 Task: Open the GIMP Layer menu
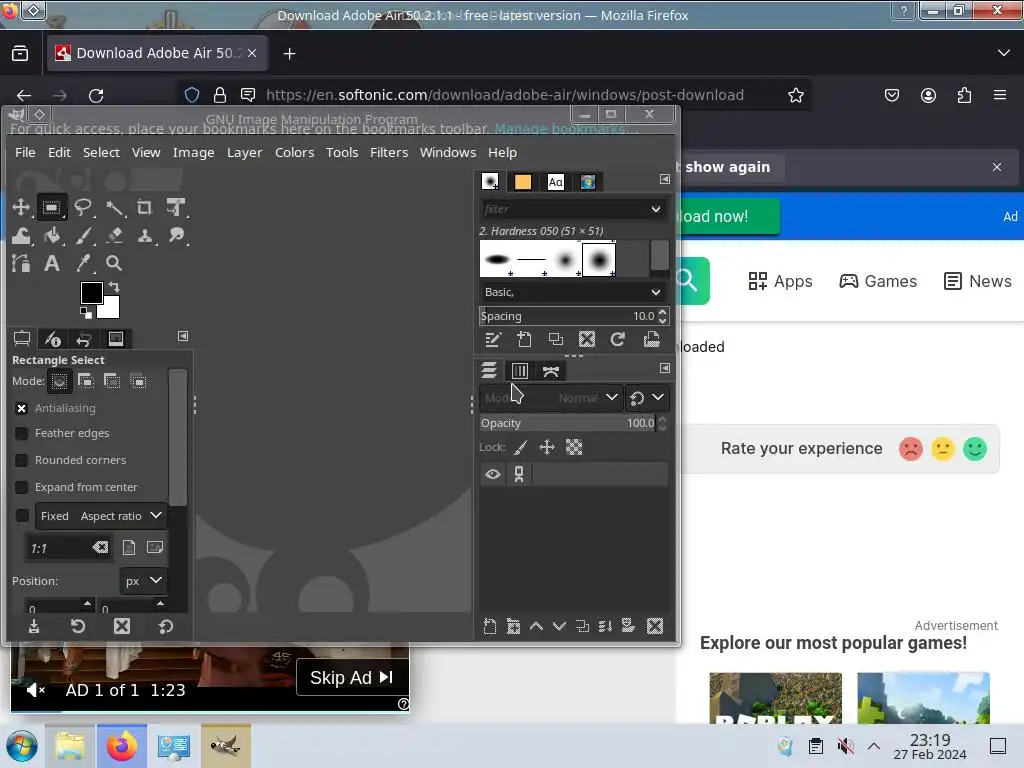point(244,152)
